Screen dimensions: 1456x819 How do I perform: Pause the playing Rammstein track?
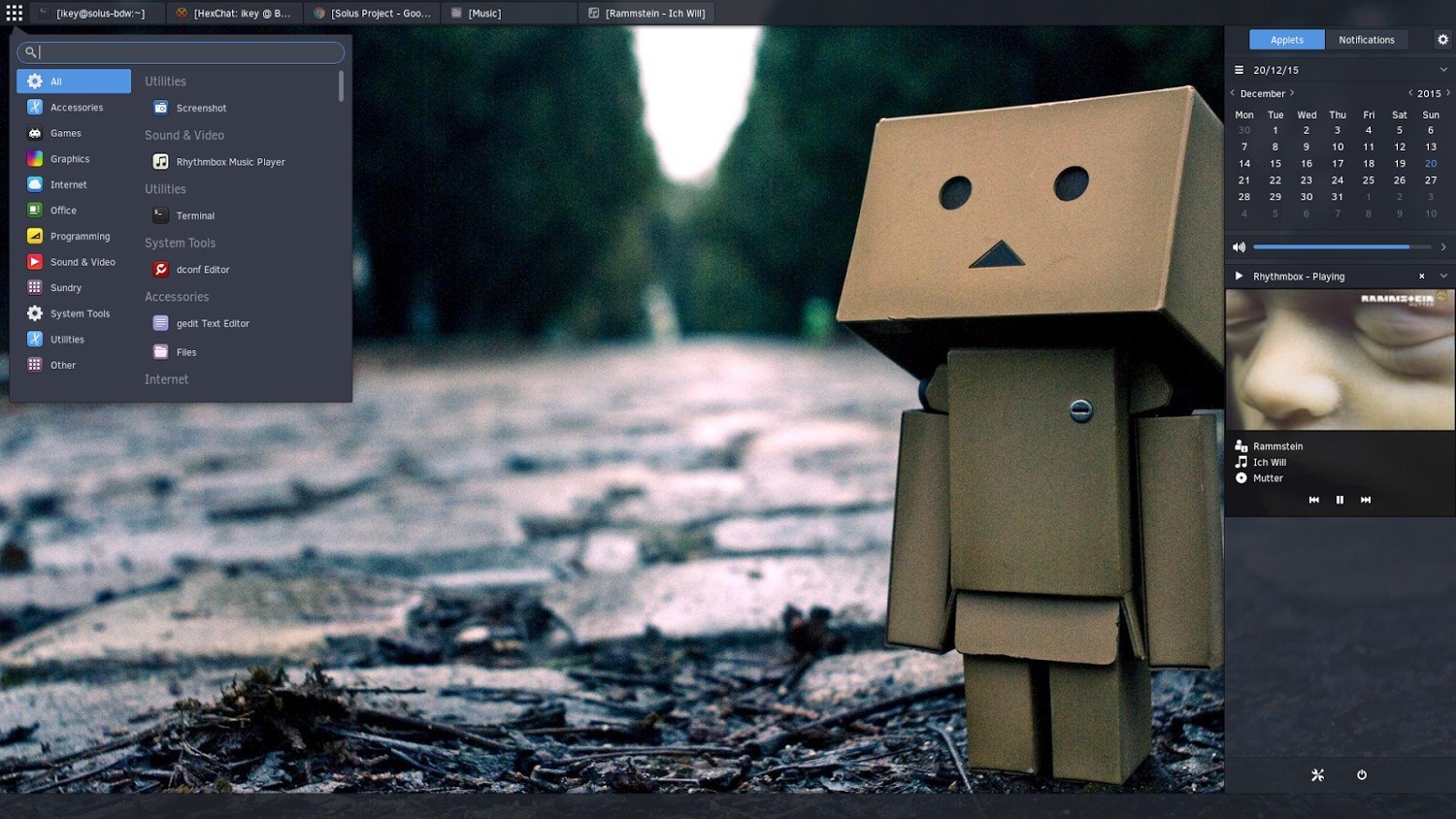pos(1339,500)
